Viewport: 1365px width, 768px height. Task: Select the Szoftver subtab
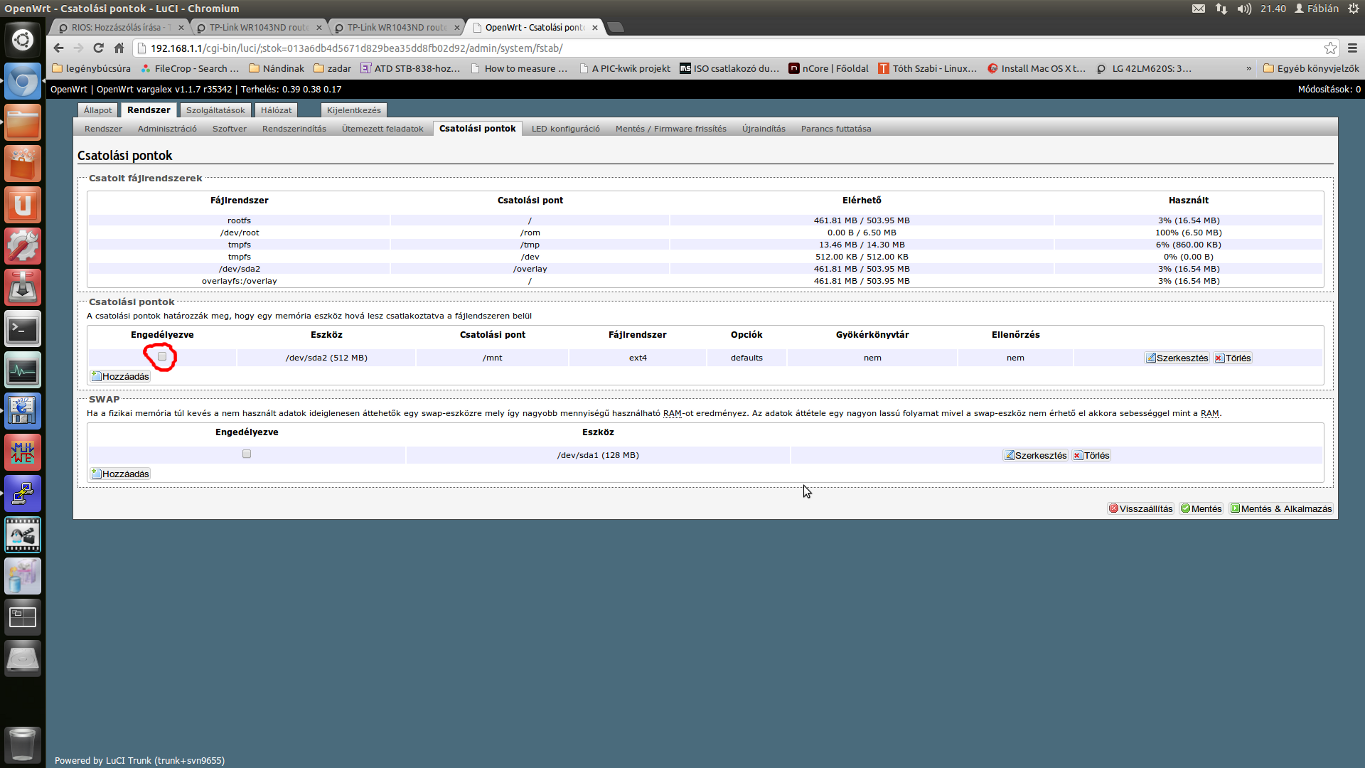tap(230, 129)
